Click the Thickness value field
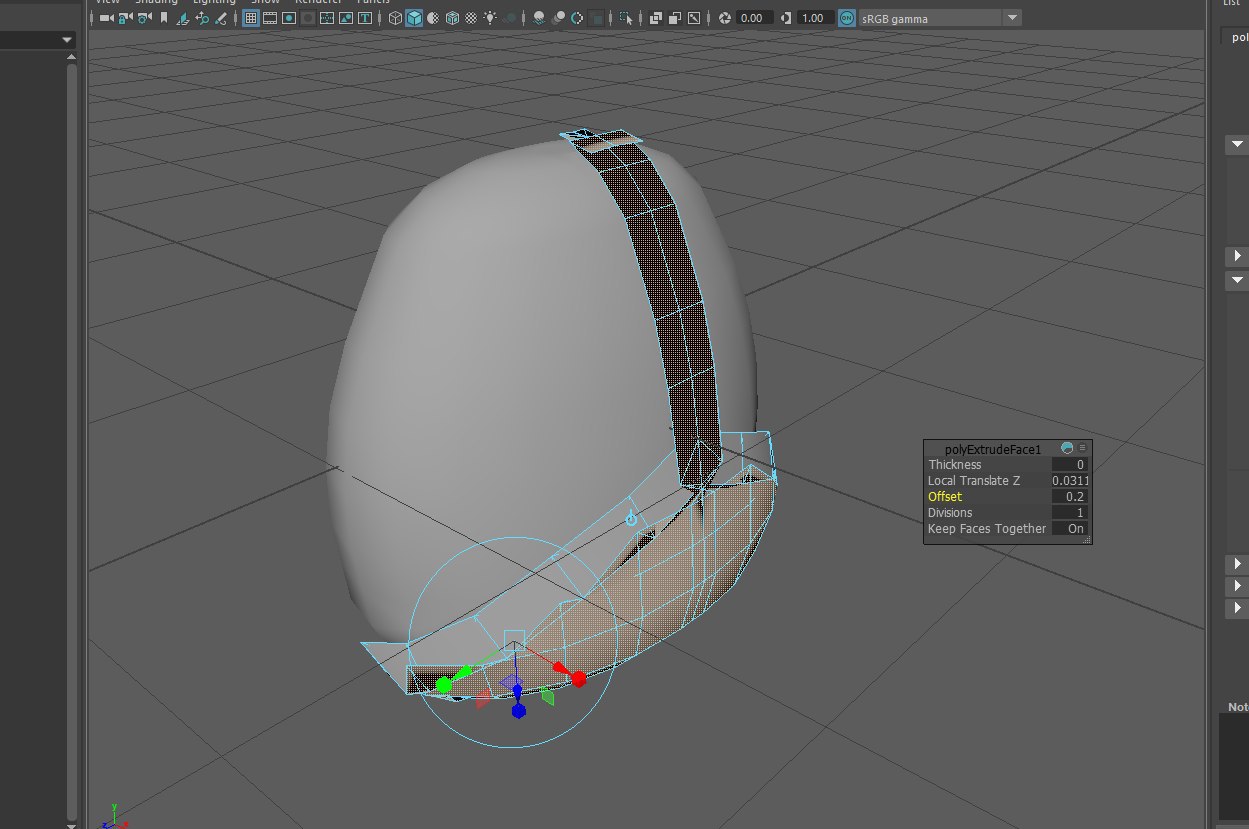This screenshot has height=829, width=1249. point(1069,465)
